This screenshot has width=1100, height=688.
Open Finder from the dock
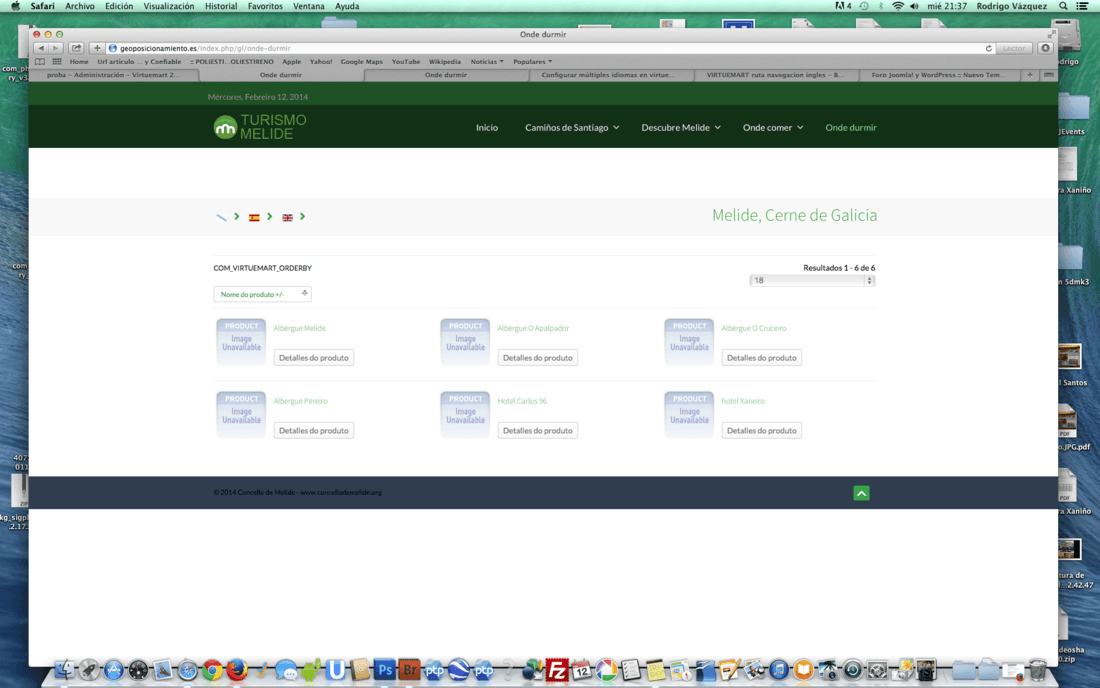pyautogui.click(x=64, y=670)
